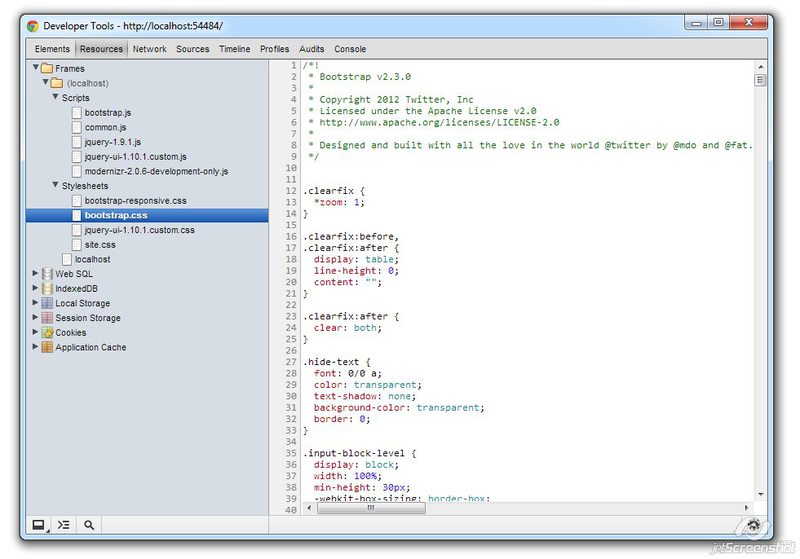Select common.js script
This screenshot has height=559, width=800.
pyautogui.click(x=105, y=127)
